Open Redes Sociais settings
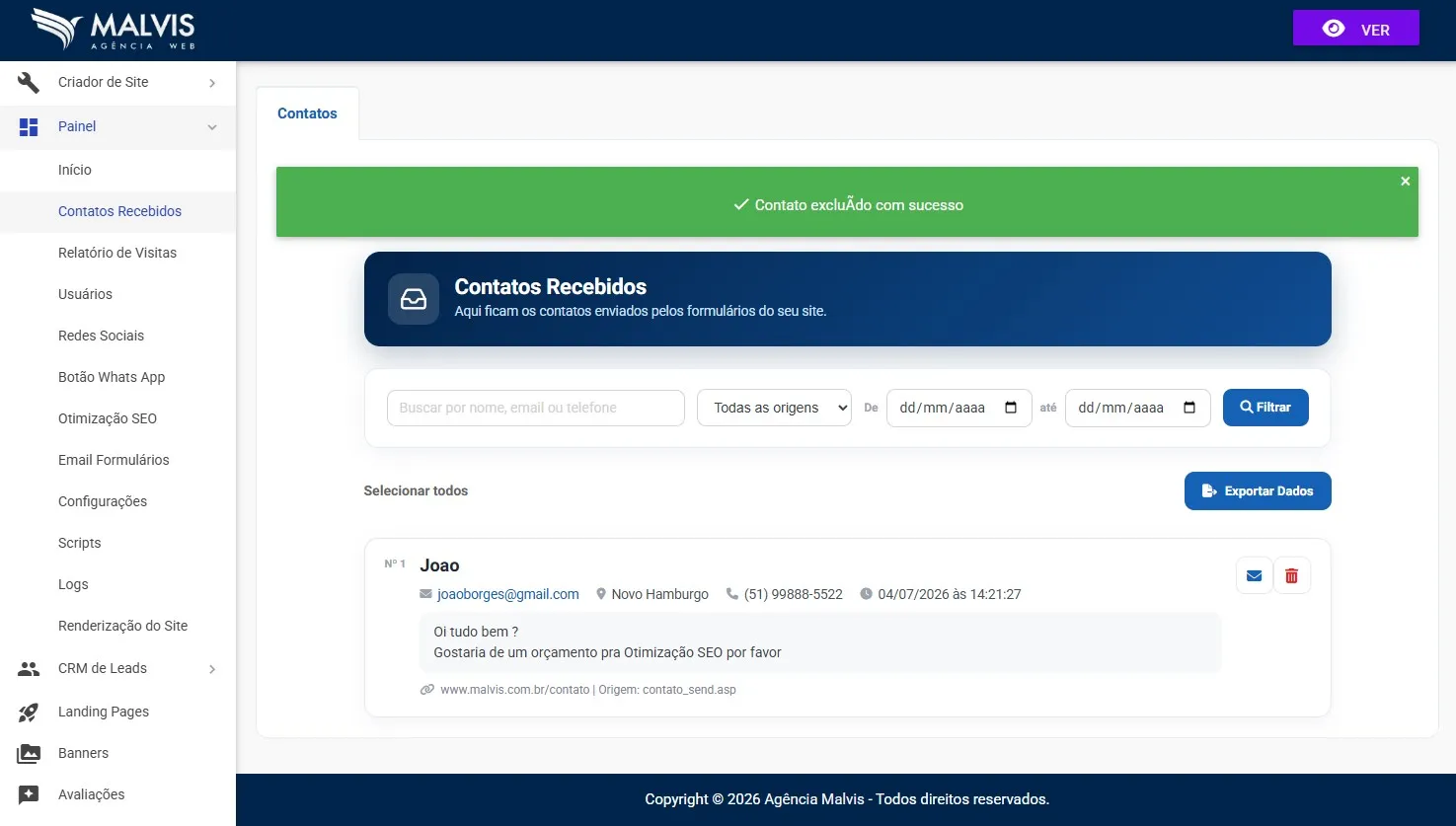 tap(101, 336)
